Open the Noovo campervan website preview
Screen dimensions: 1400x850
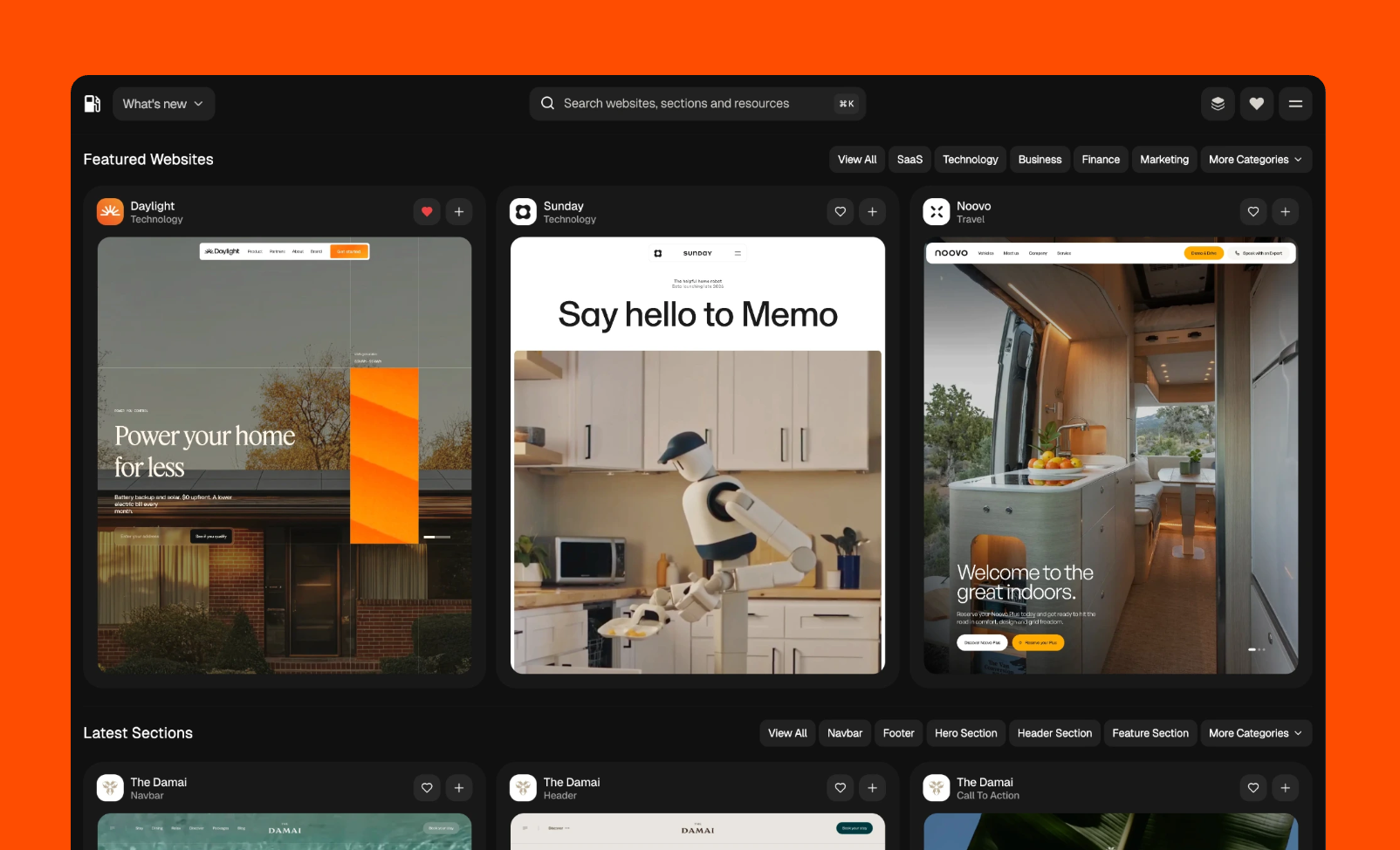(x=1111, y=456)
